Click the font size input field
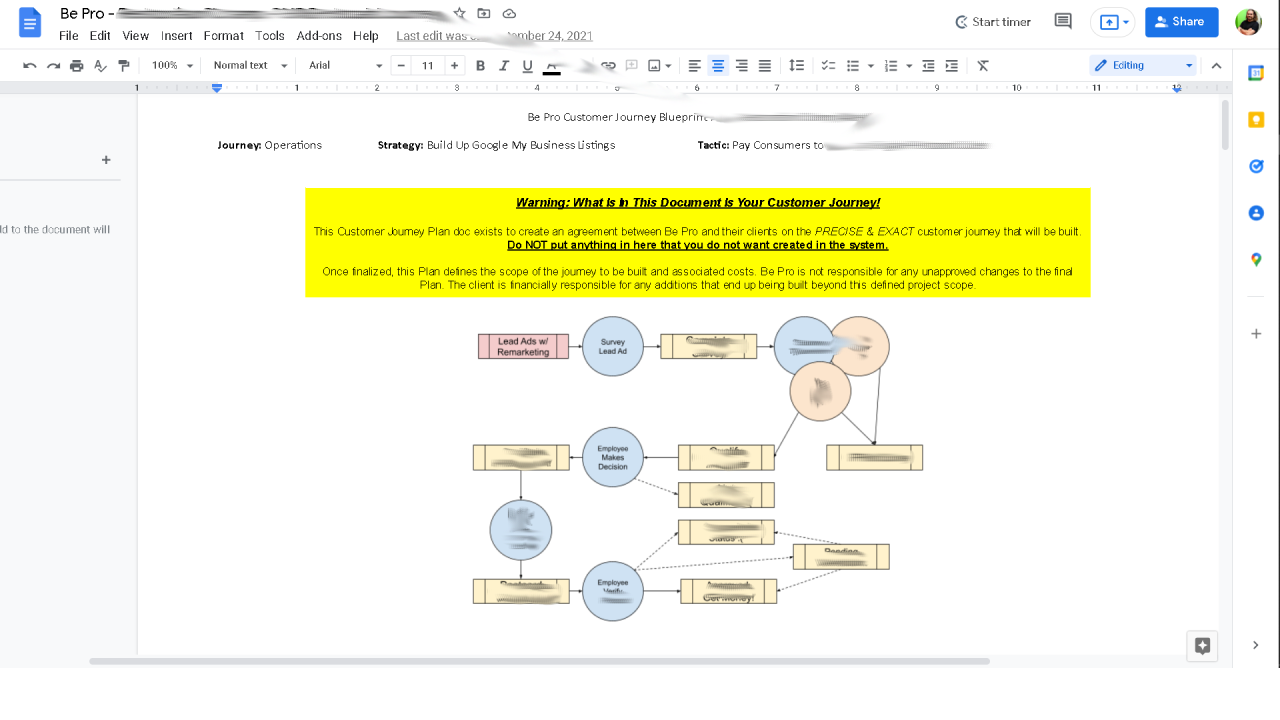Viewport: 1280px width, 720px height. point(428,66)
